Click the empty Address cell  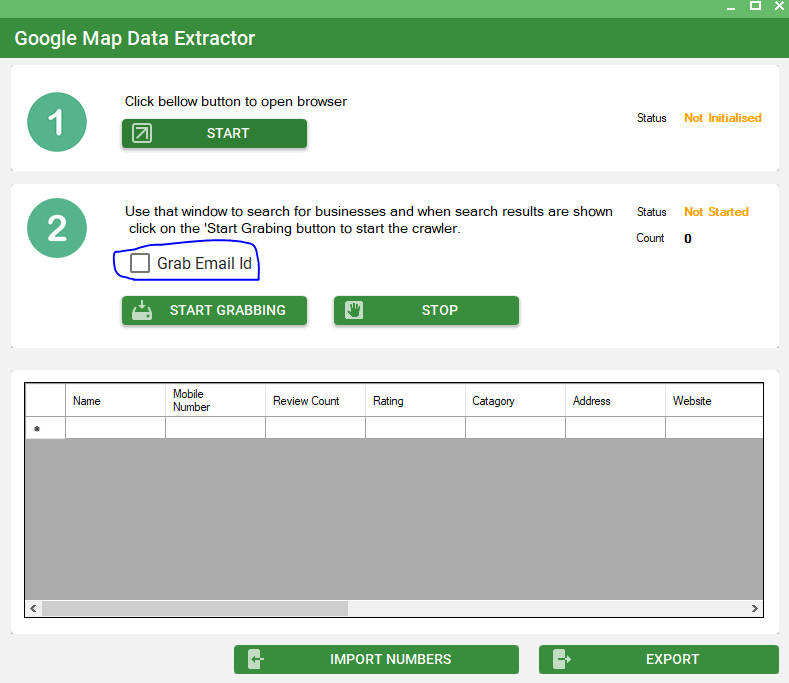click(615, 428)
